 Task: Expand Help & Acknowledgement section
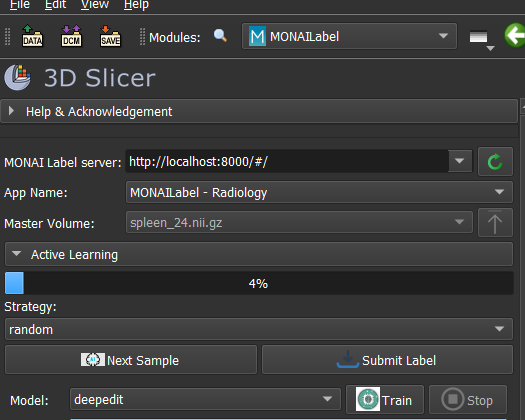[259, 111]
